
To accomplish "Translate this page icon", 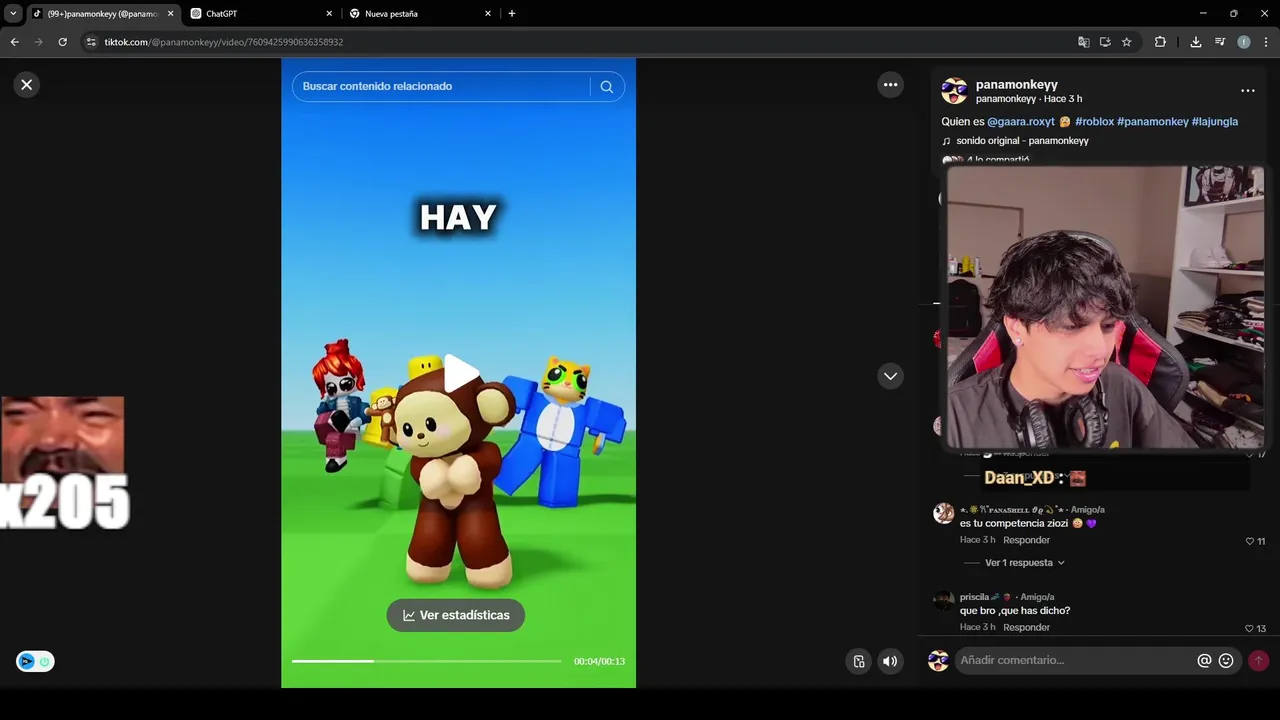I will 1084,42.
